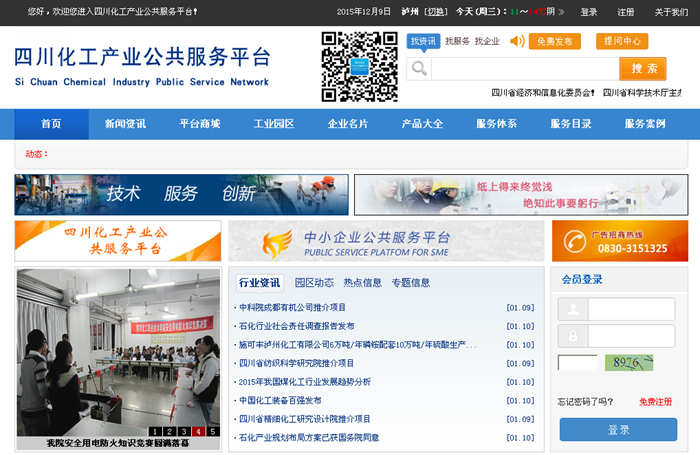Open the 产品大全 navigation menu

[x=422, y=124]
